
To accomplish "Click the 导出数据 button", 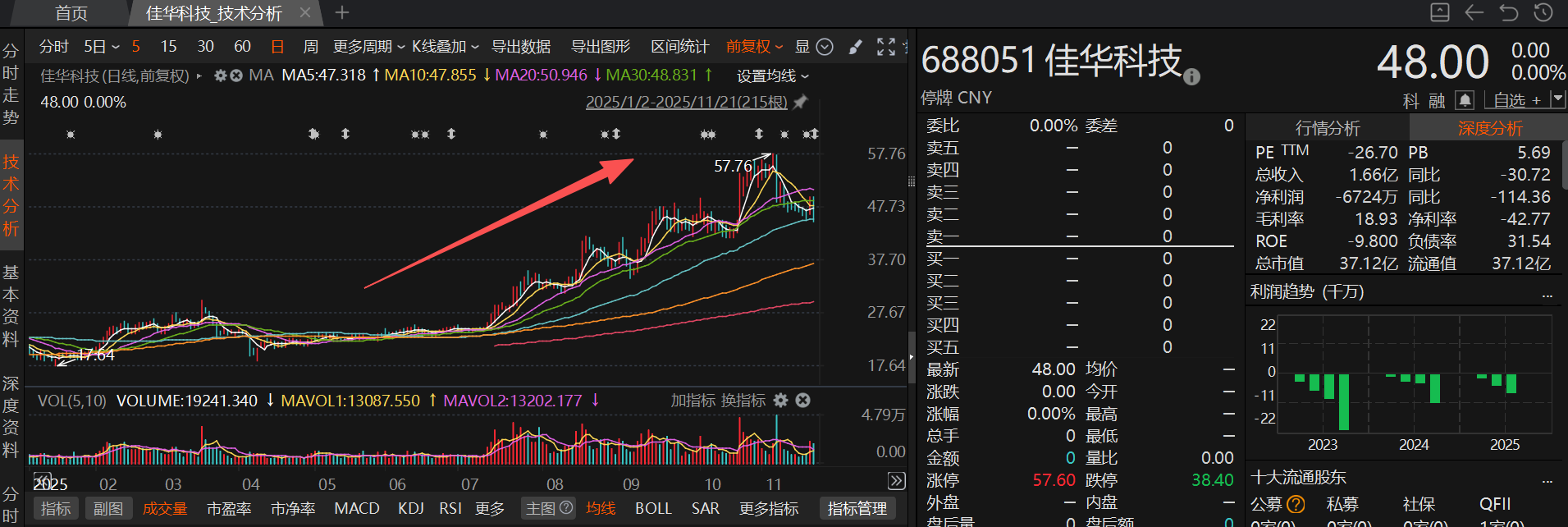I will click(x=520, y=47).
